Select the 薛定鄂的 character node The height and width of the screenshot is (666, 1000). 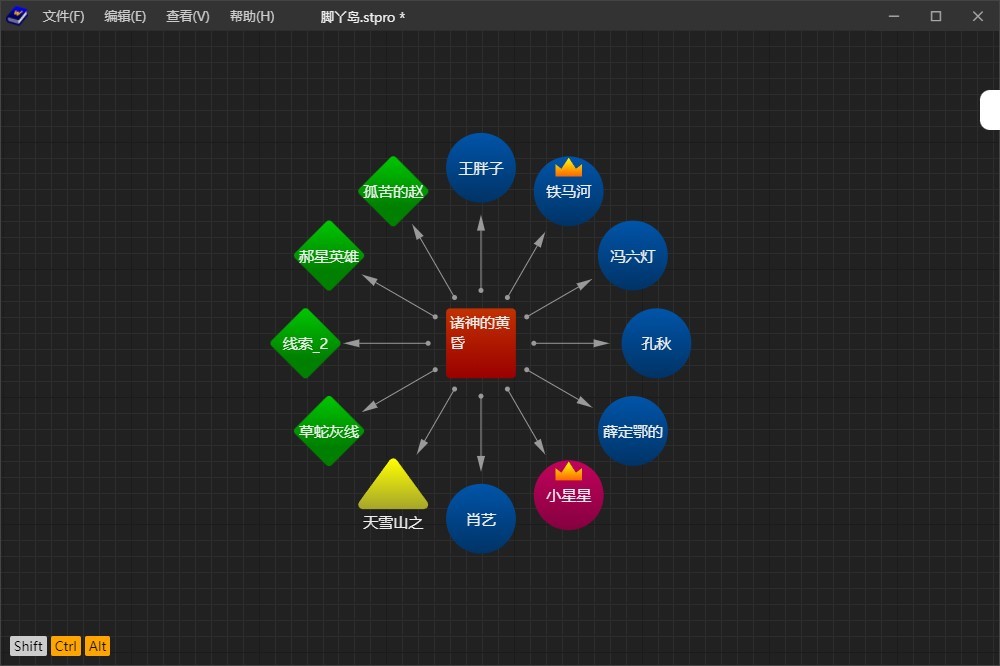632,431
